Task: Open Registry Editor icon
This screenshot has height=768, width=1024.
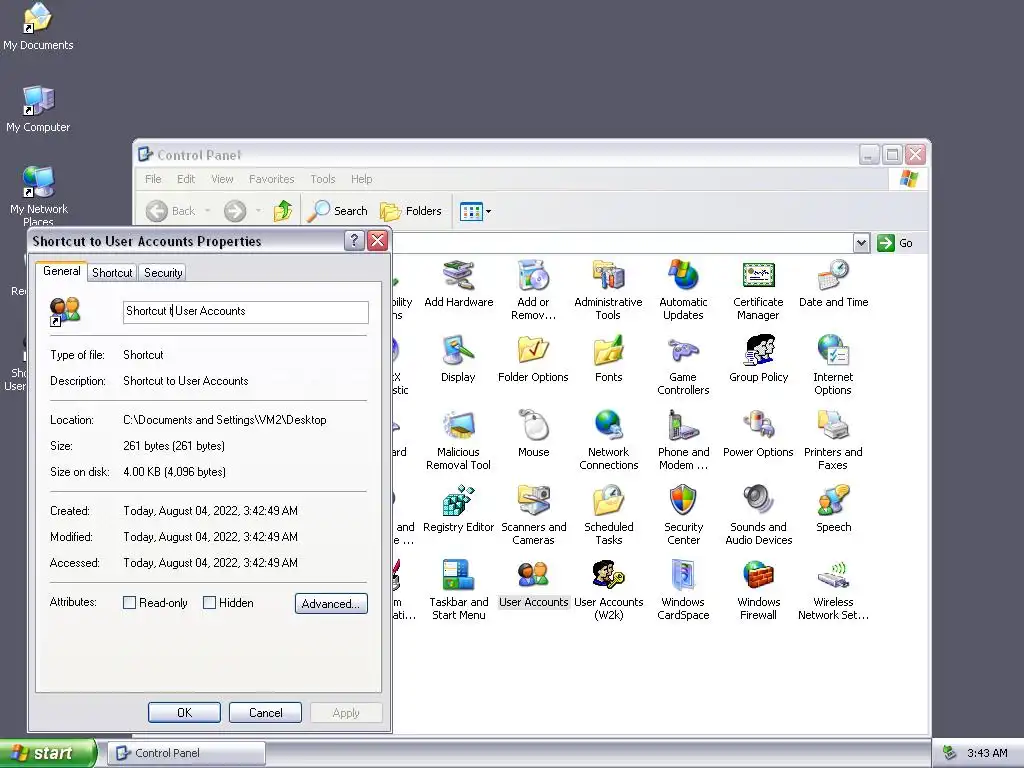Action: pyautogui.click(x=458, y=509)
